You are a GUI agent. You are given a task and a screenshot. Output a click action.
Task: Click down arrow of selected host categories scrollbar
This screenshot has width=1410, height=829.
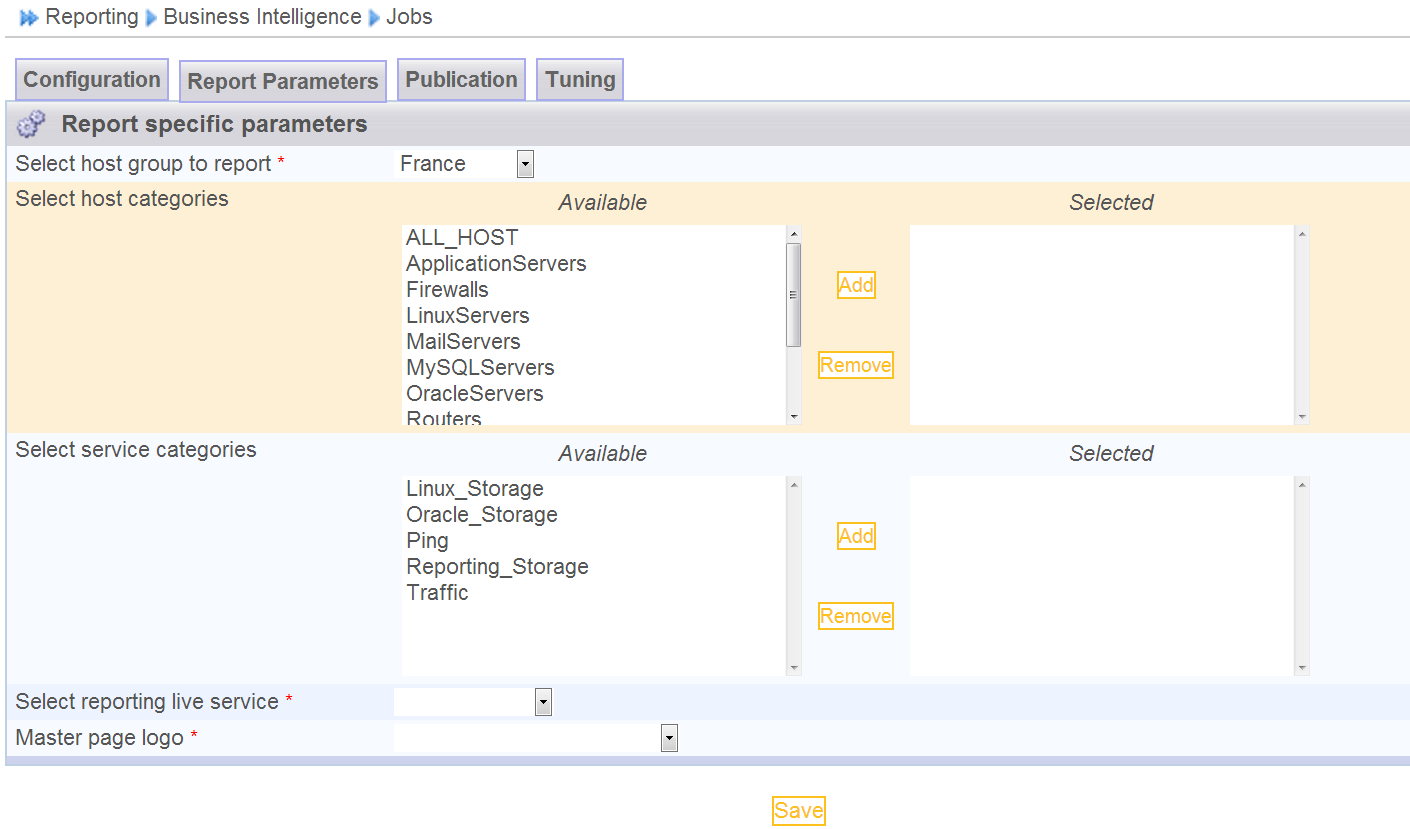tap(1302, 417)
